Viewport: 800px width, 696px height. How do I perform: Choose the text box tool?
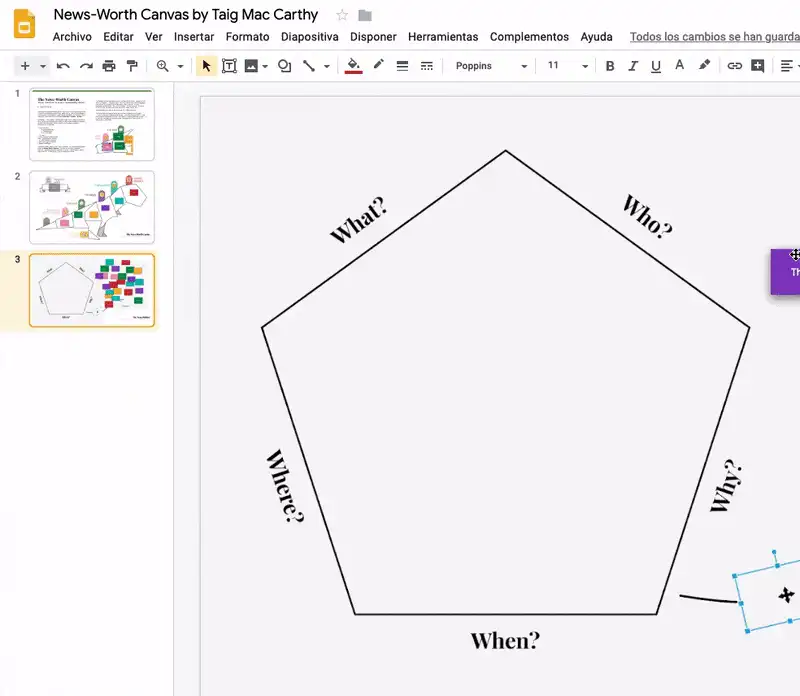tap(229, 66)
